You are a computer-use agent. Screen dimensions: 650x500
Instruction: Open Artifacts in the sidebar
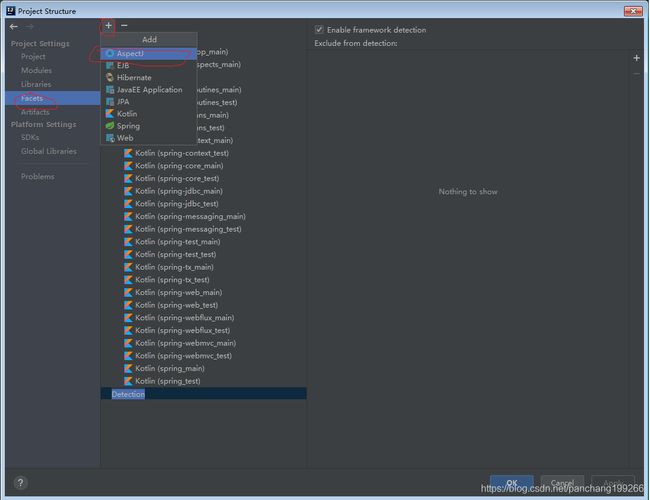(35, 112)
